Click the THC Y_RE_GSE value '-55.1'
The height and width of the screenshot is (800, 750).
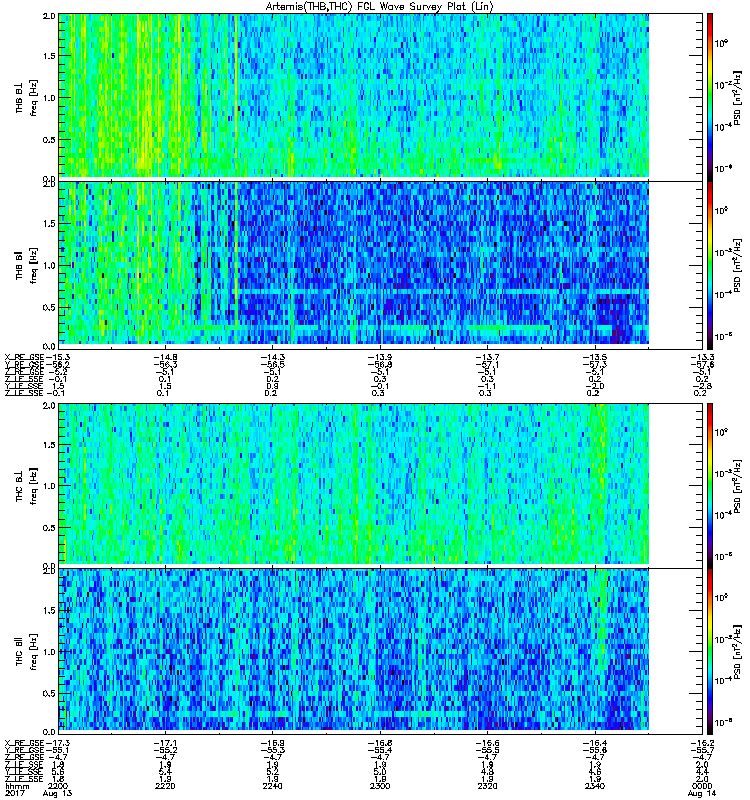tap(57, 750)
